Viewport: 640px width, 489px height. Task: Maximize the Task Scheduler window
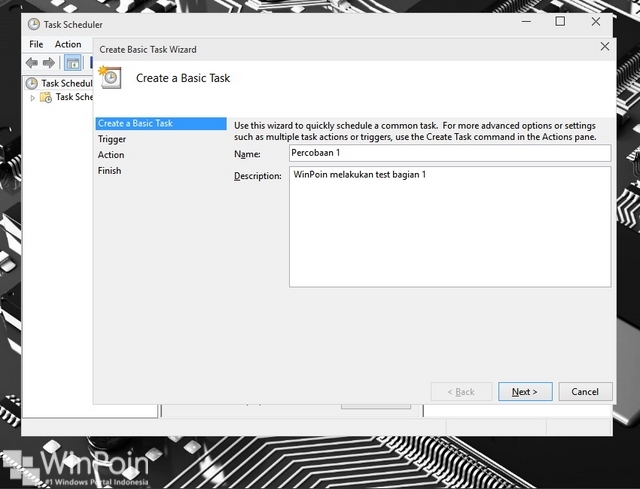560,22
